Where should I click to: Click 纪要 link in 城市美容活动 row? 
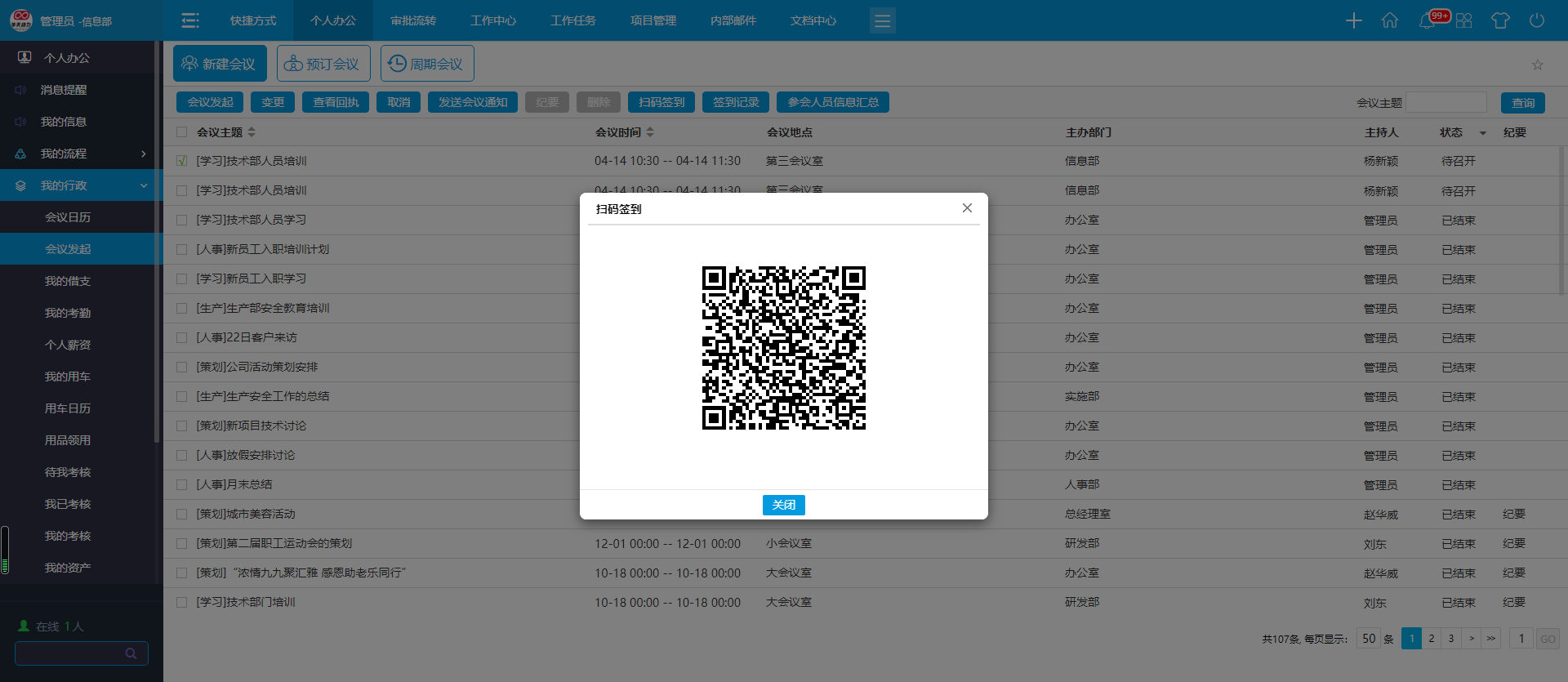click(x=1514, y=514)
